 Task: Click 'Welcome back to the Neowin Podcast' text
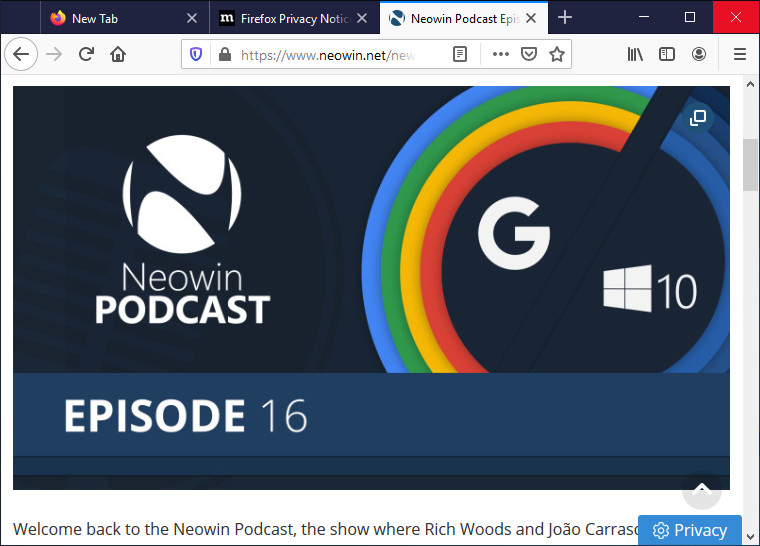pos(153,529)
